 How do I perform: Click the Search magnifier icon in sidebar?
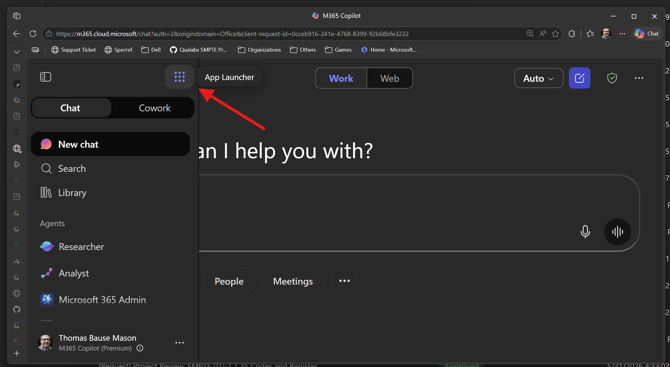coord(46,168)
